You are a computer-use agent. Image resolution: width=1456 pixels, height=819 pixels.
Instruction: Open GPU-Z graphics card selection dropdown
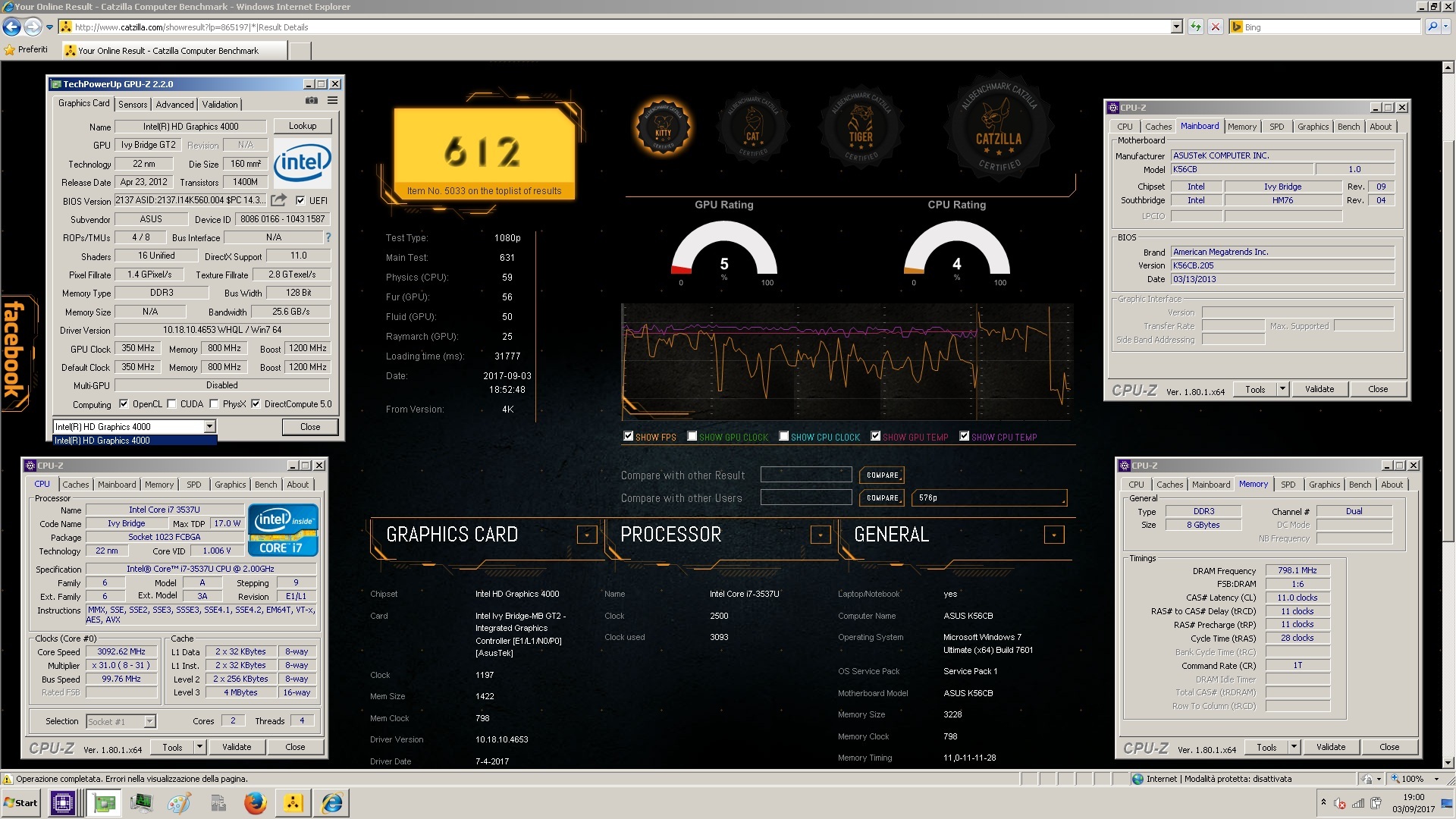[x=209, y=427]
